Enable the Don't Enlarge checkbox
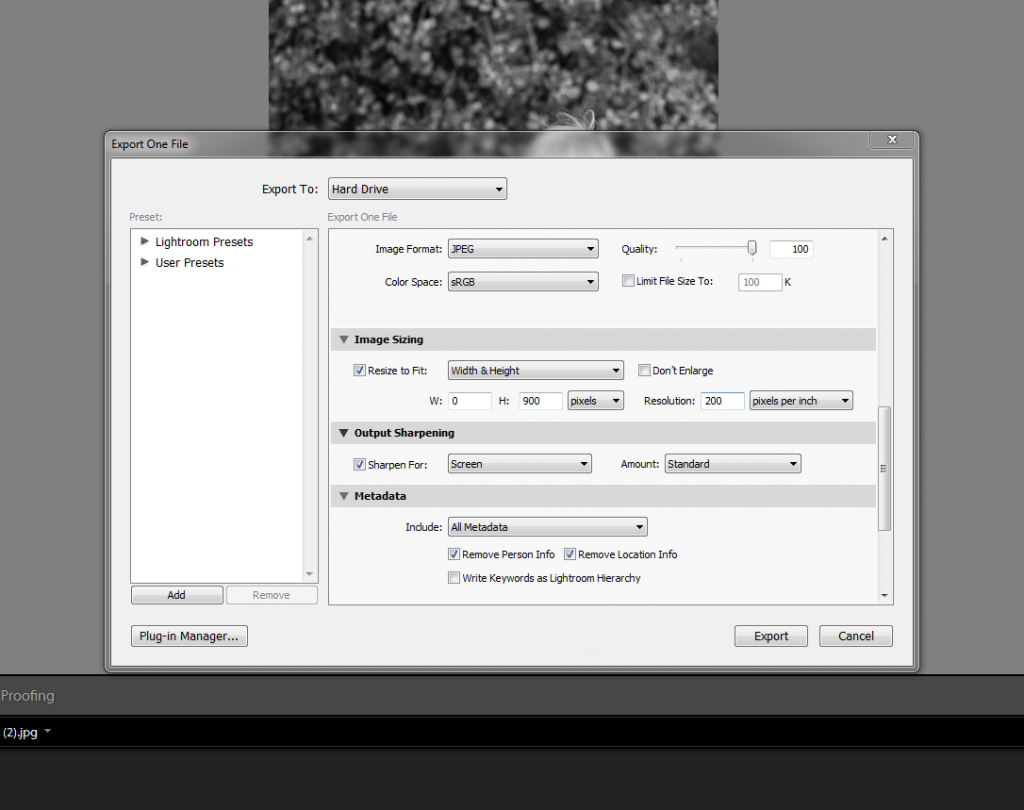1024x810 pixels. click(x=644, y=371)
